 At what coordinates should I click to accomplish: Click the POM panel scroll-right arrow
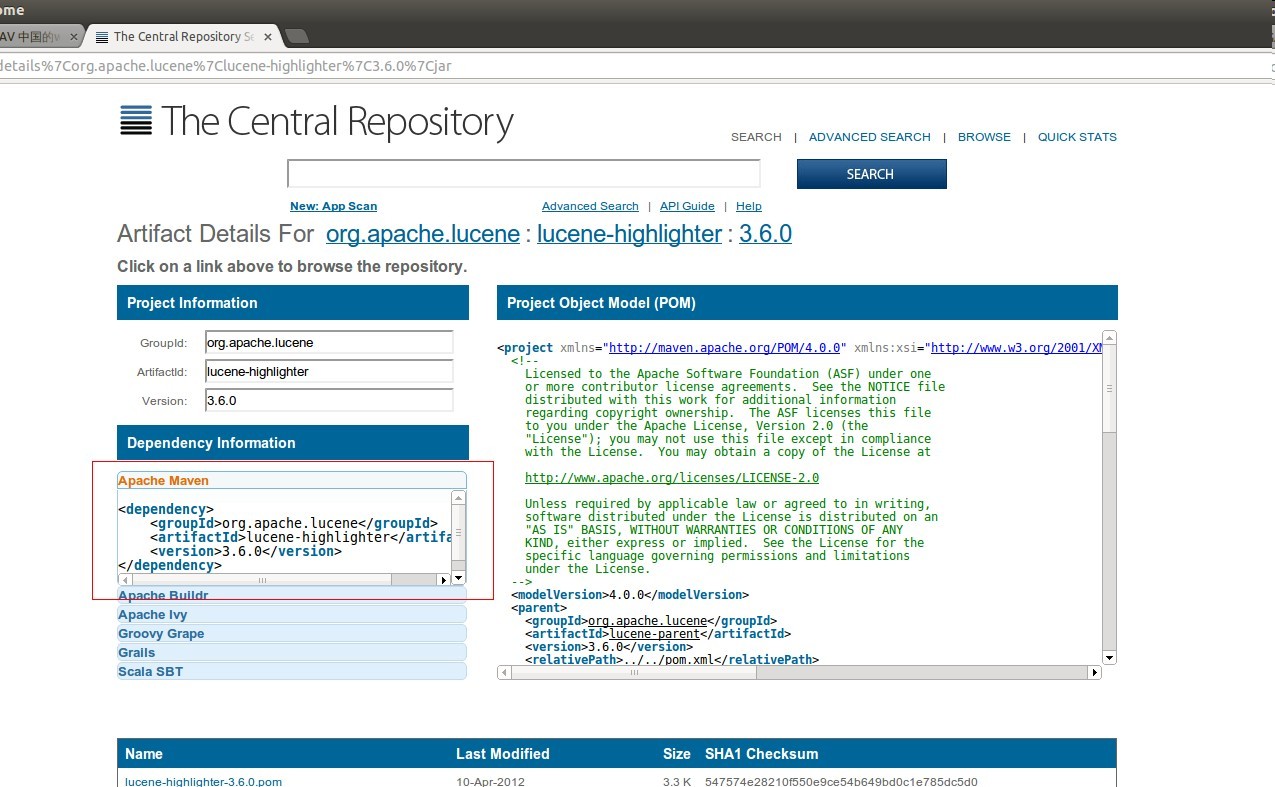1095,673
